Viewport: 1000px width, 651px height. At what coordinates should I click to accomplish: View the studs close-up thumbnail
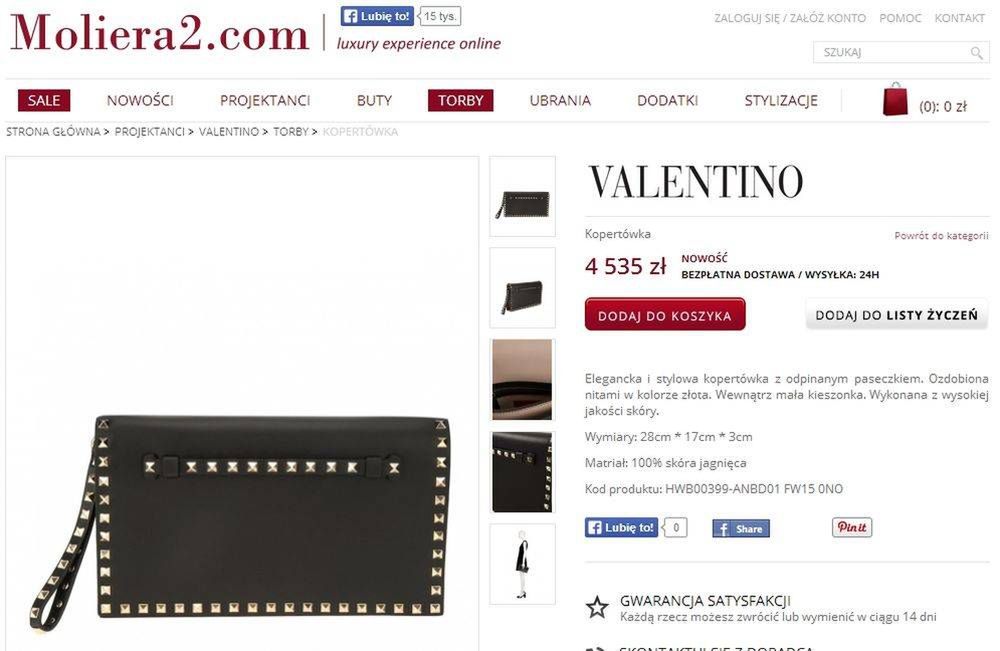(x=522, y=472)
